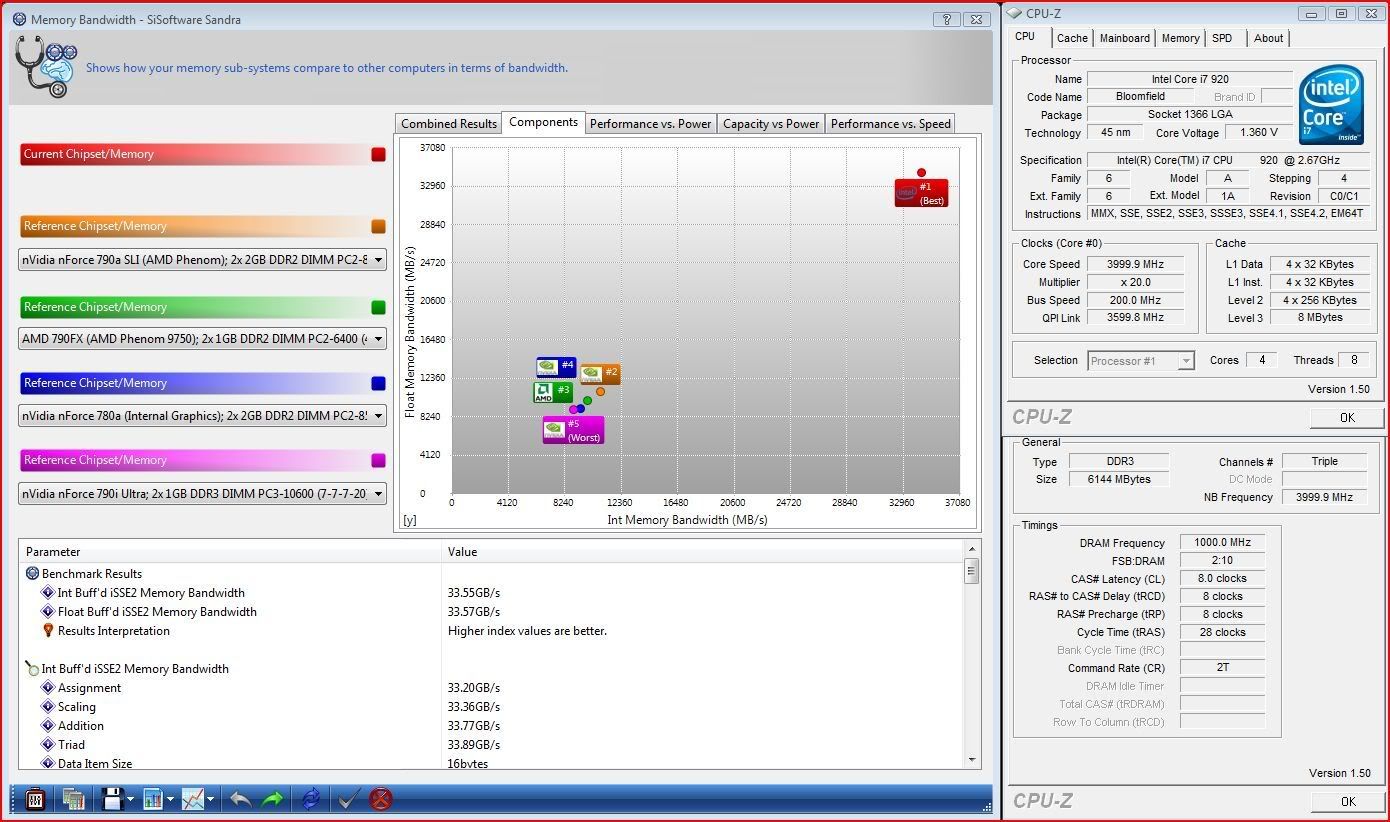Click the results list scroll-up arrow

tap(971, 549)
